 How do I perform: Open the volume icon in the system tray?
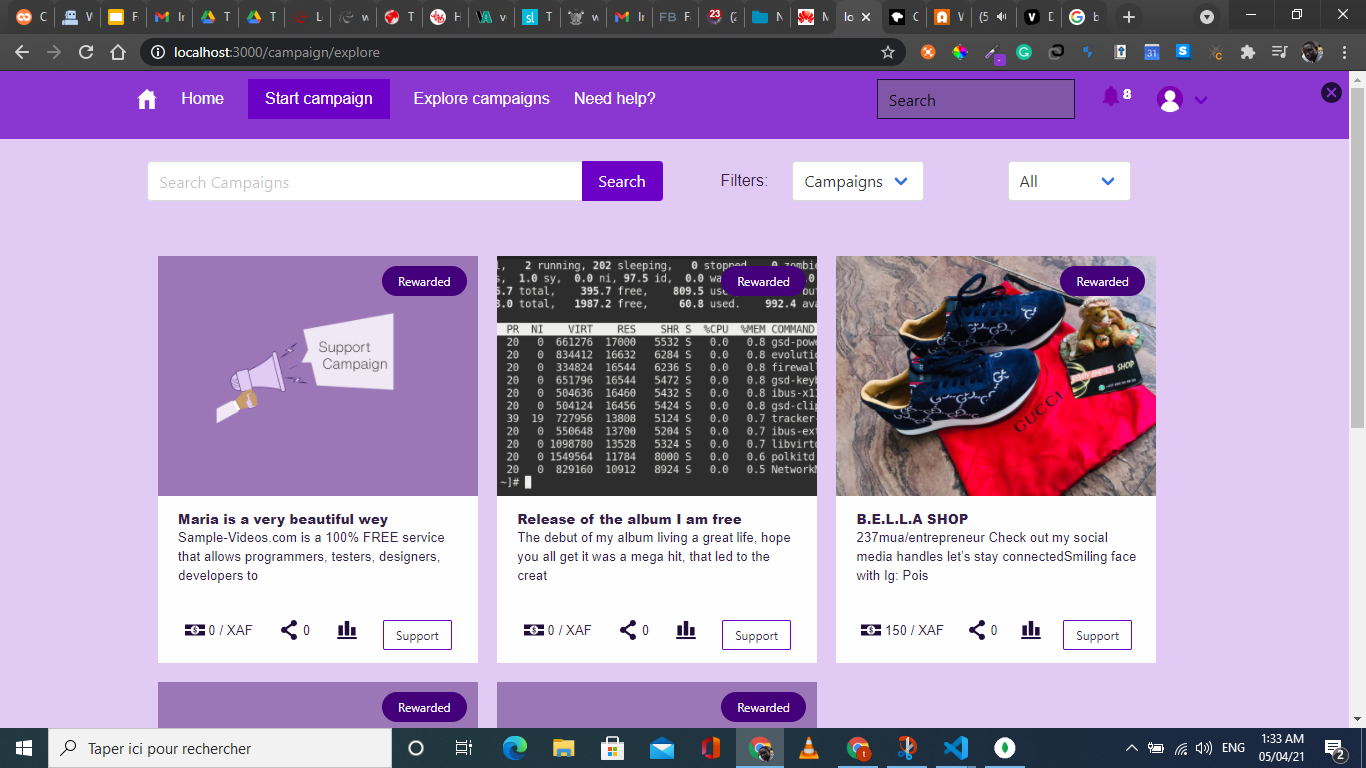point(1204,748)
